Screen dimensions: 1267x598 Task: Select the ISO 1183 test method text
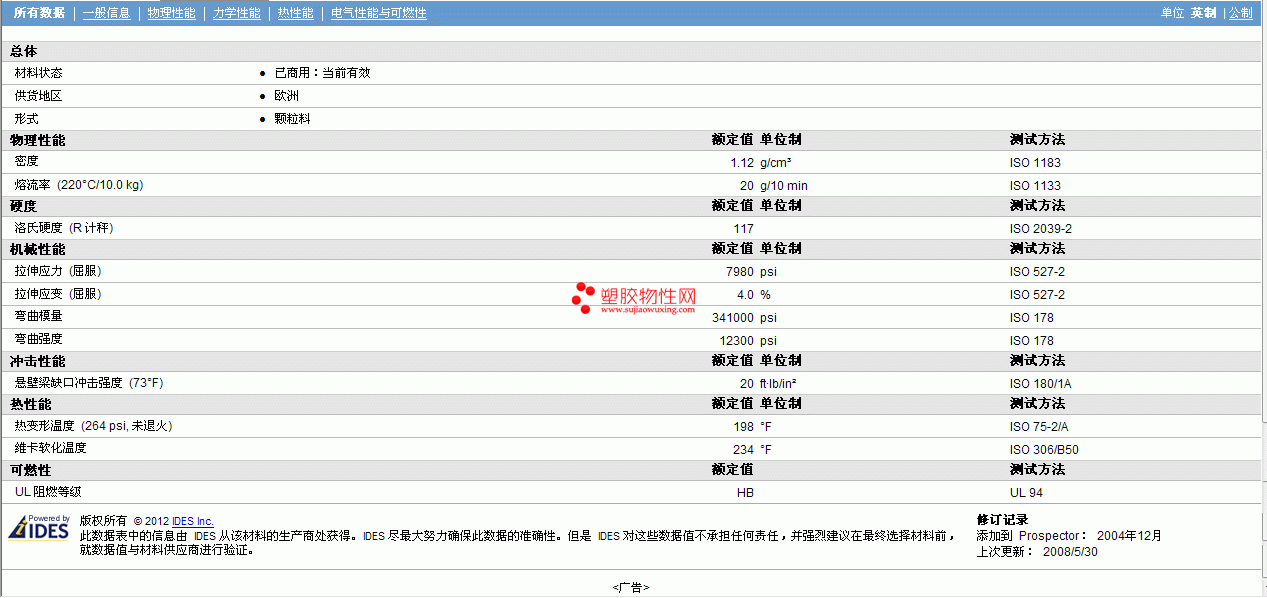[1035, 162]
